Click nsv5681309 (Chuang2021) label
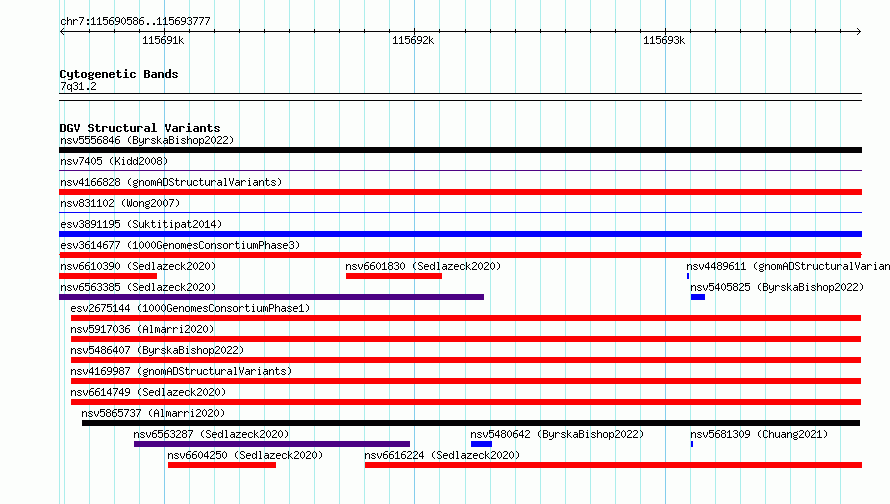 point(759,434)
